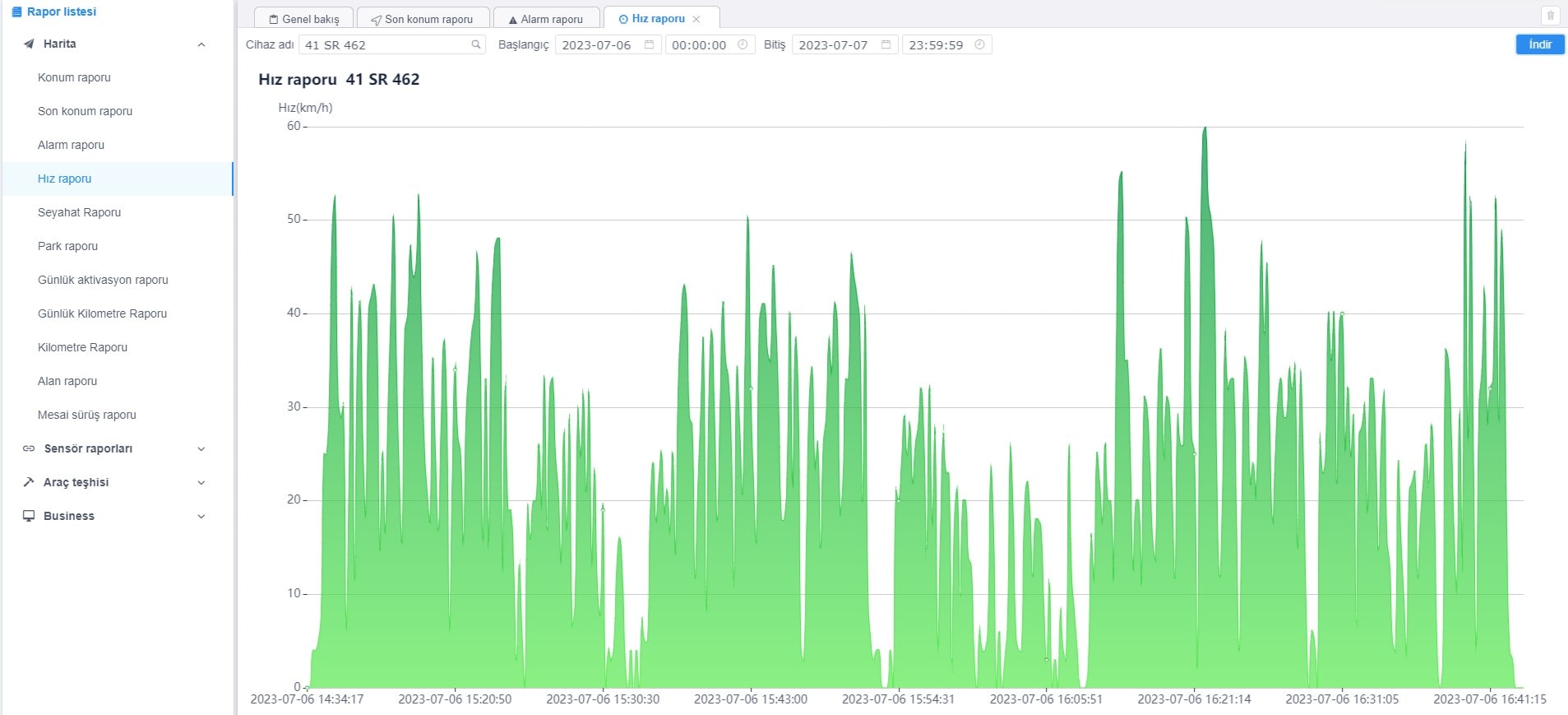Open Kilometre Raporu in sidebar
This screenshot has height=715, width=1568.
pos(82,347)
